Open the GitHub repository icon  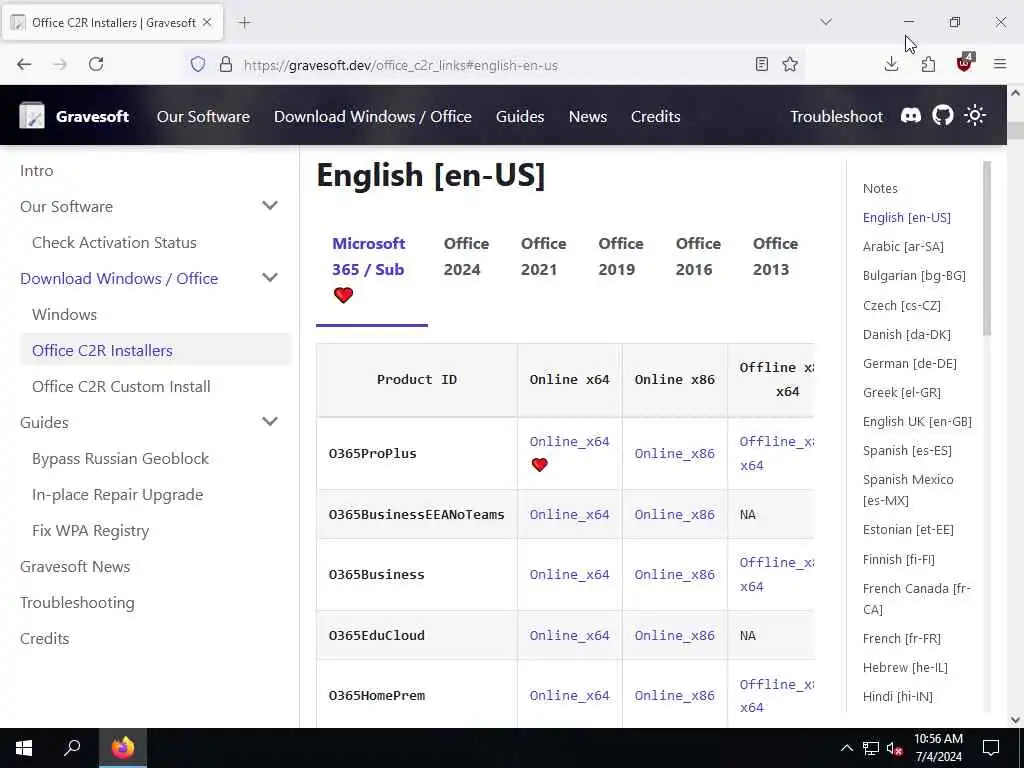point(942,116)
